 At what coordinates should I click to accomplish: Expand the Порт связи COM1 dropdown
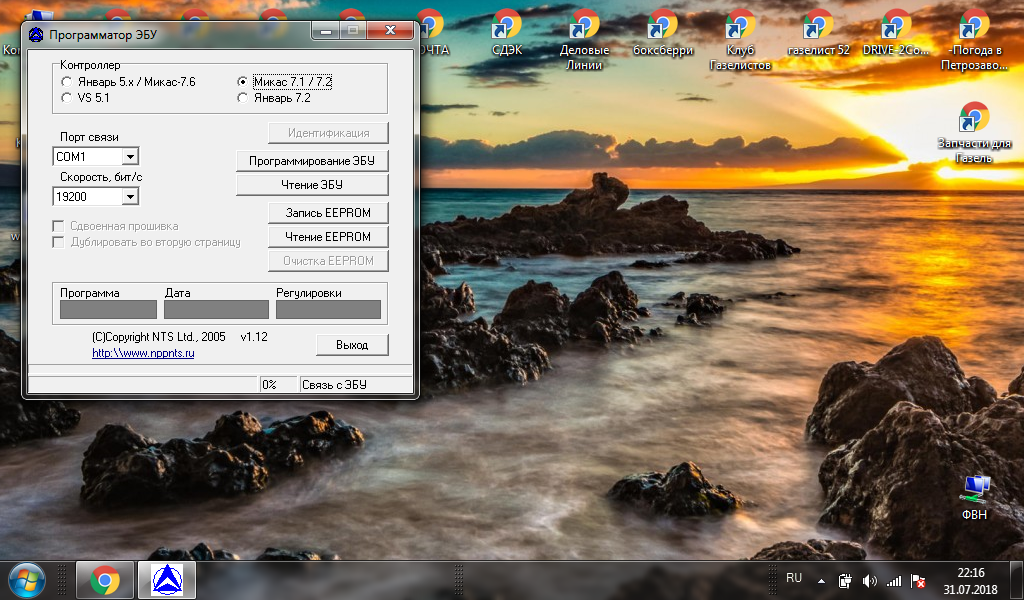(x=130, y=157)
